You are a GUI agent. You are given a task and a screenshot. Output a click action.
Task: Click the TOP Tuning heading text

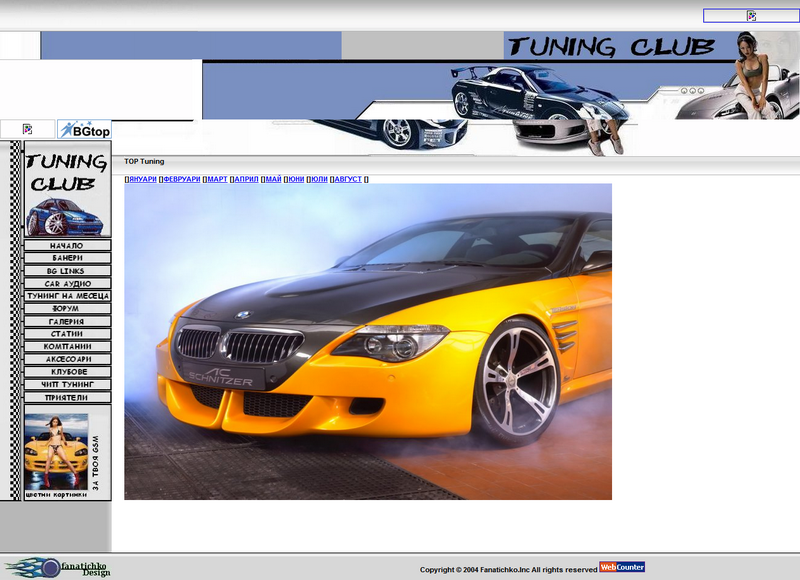(144, 161)
